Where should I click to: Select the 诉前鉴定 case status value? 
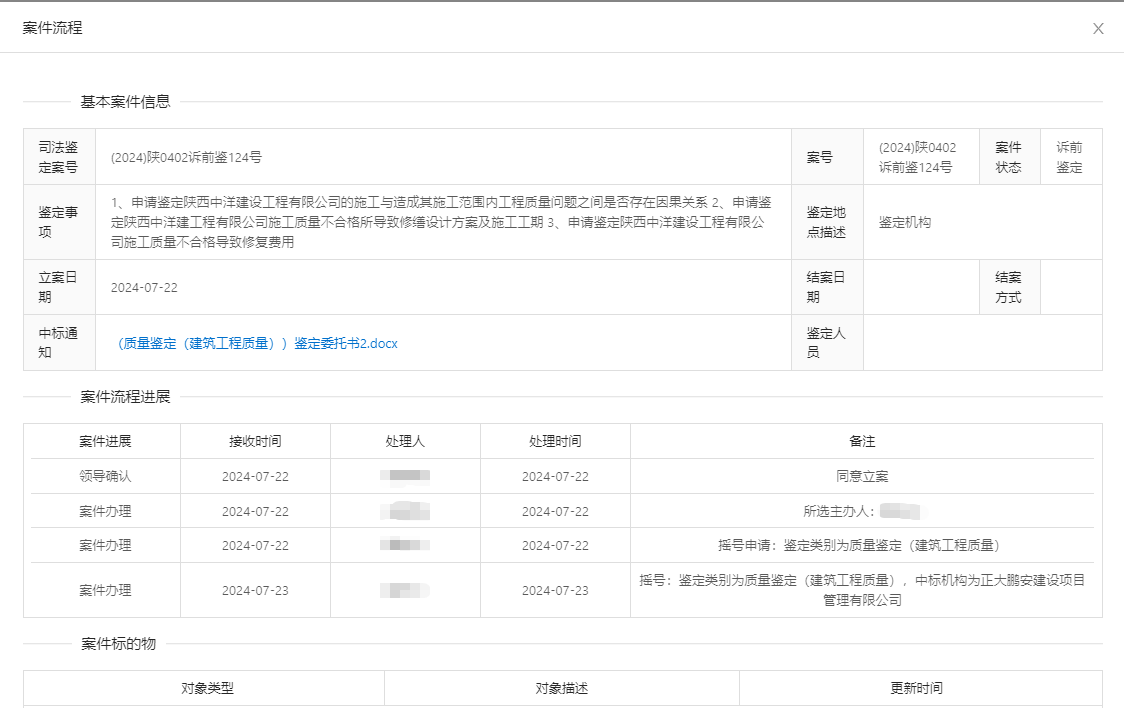[1069, 157]
